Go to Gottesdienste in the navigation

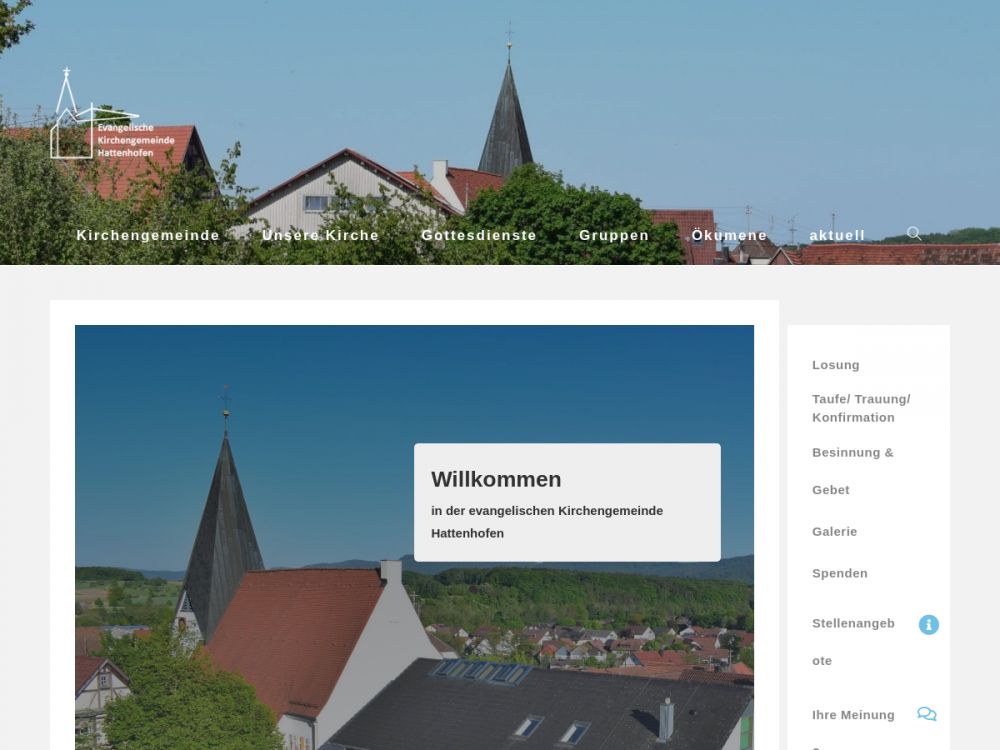point(479,236)
